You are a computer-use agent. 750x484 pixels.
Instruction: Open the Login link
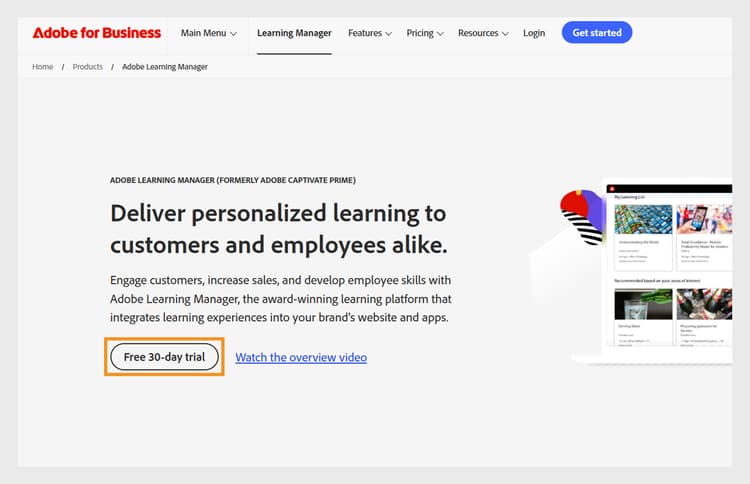534,33
